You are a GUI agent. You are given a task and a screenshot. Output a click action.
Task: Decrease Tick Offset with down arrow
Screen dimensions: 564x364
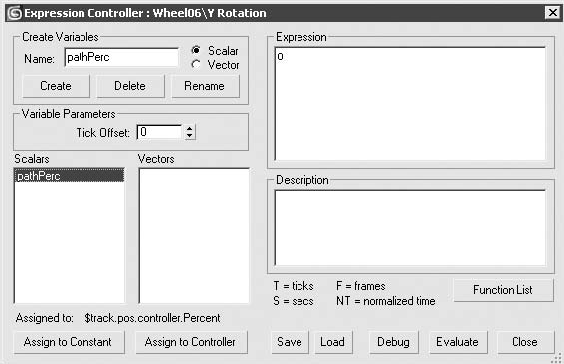tap(190, 136)
